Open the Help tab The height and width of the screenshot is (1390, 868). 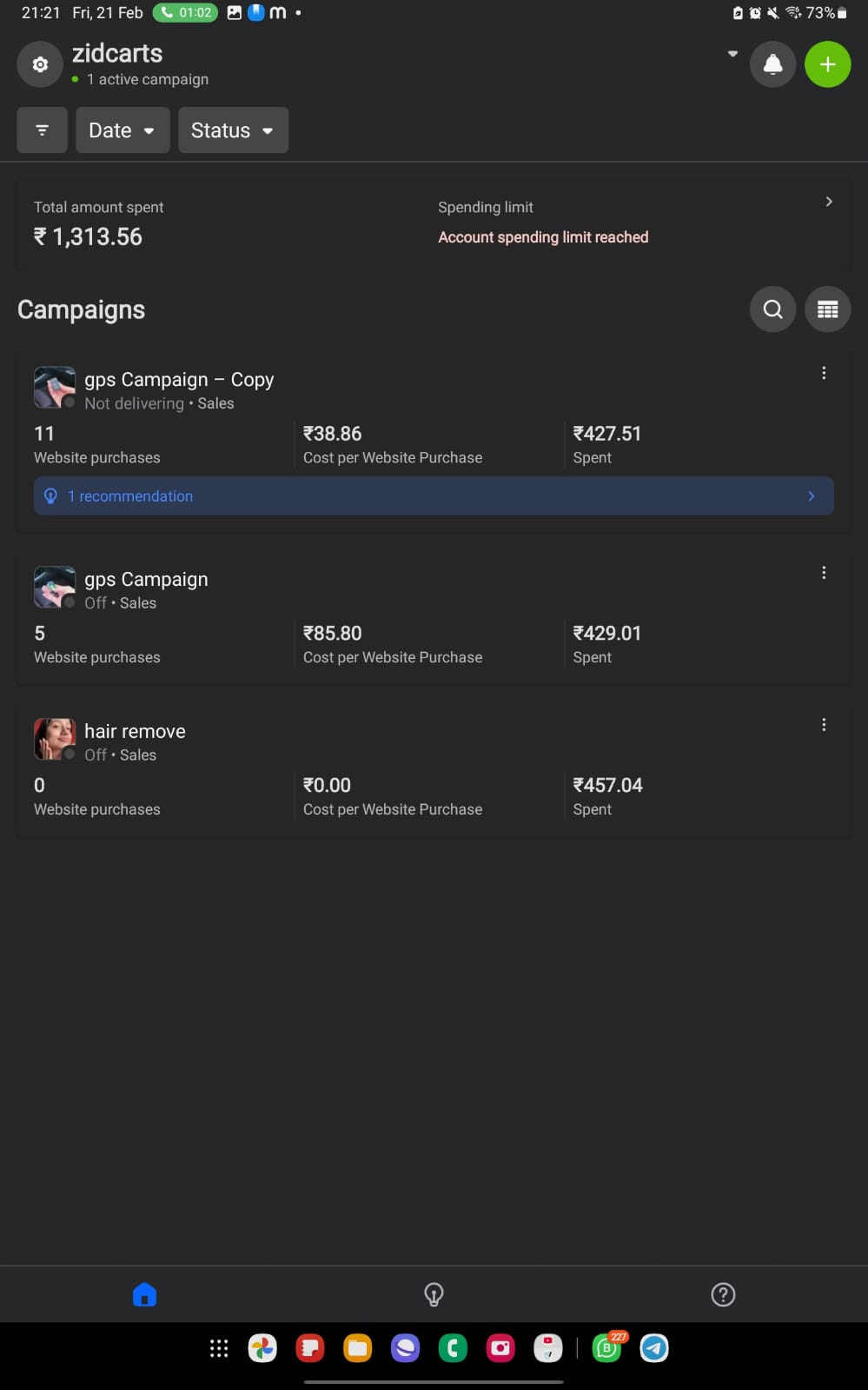point(723,1294)
